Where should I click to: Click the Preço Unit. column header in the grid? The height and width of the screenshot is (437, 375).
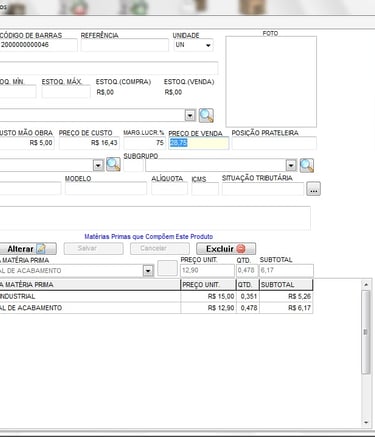tap(208, 285)
